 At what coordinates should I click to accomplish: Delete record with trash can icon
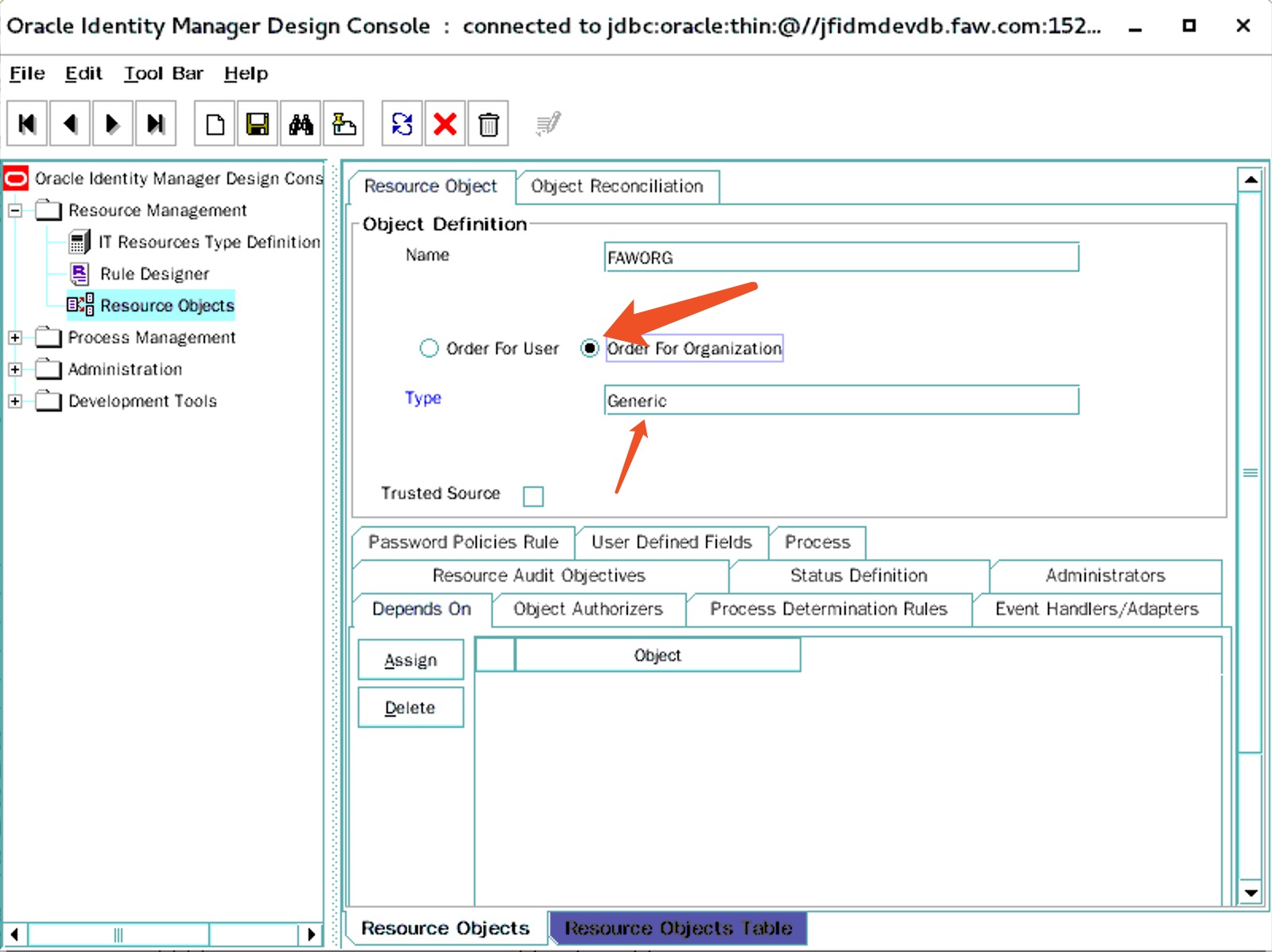tap(488, 124)
